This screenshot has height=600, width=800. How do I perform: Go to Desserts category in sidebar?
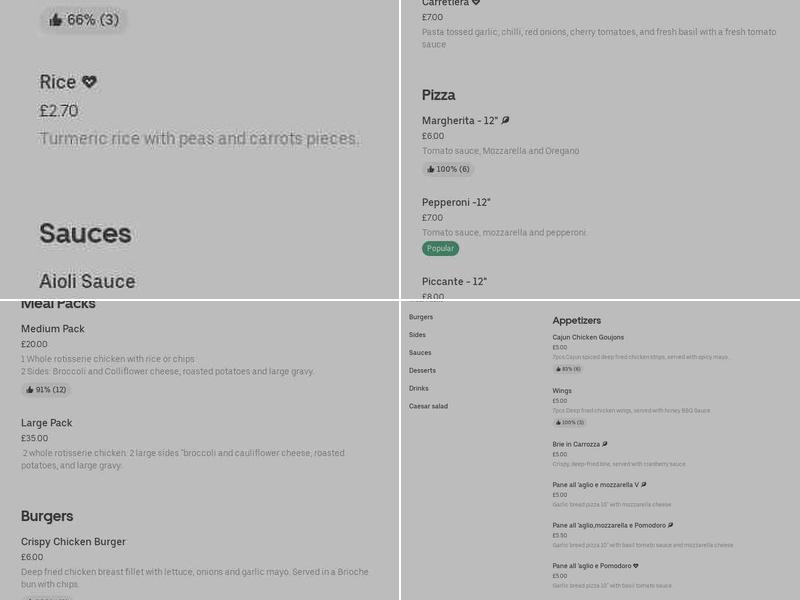click(422, 370)
